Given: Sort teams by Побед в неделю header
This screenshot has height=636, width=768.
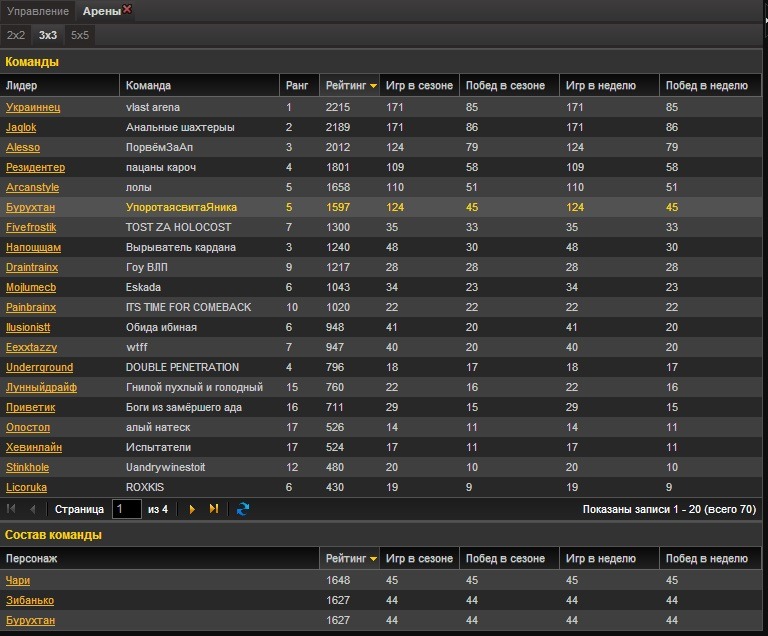Looking at the screenshot, I should click(710, 85).
